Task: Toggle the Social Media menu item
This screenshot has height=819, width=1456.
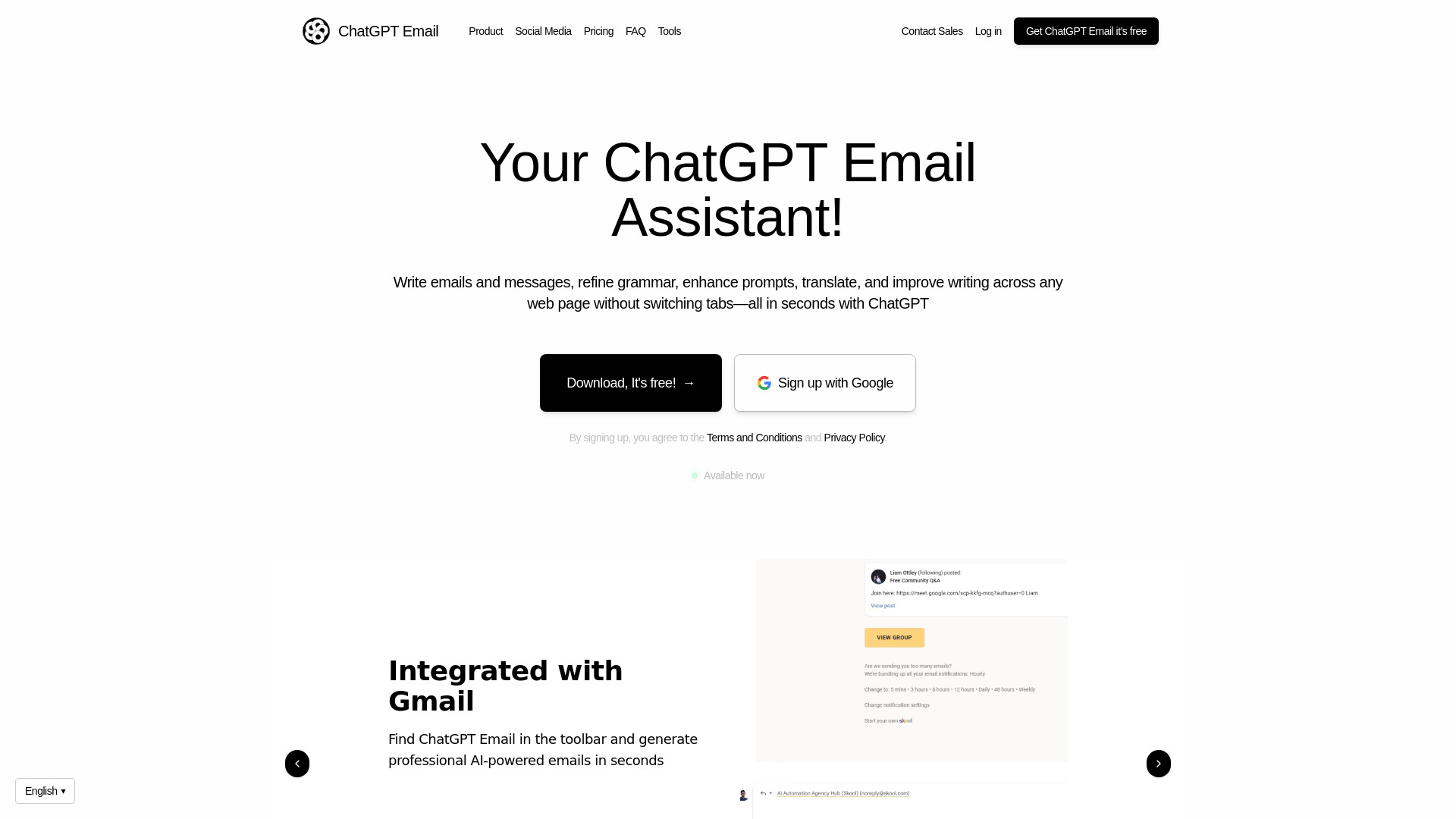Action: tap(543, 31)
